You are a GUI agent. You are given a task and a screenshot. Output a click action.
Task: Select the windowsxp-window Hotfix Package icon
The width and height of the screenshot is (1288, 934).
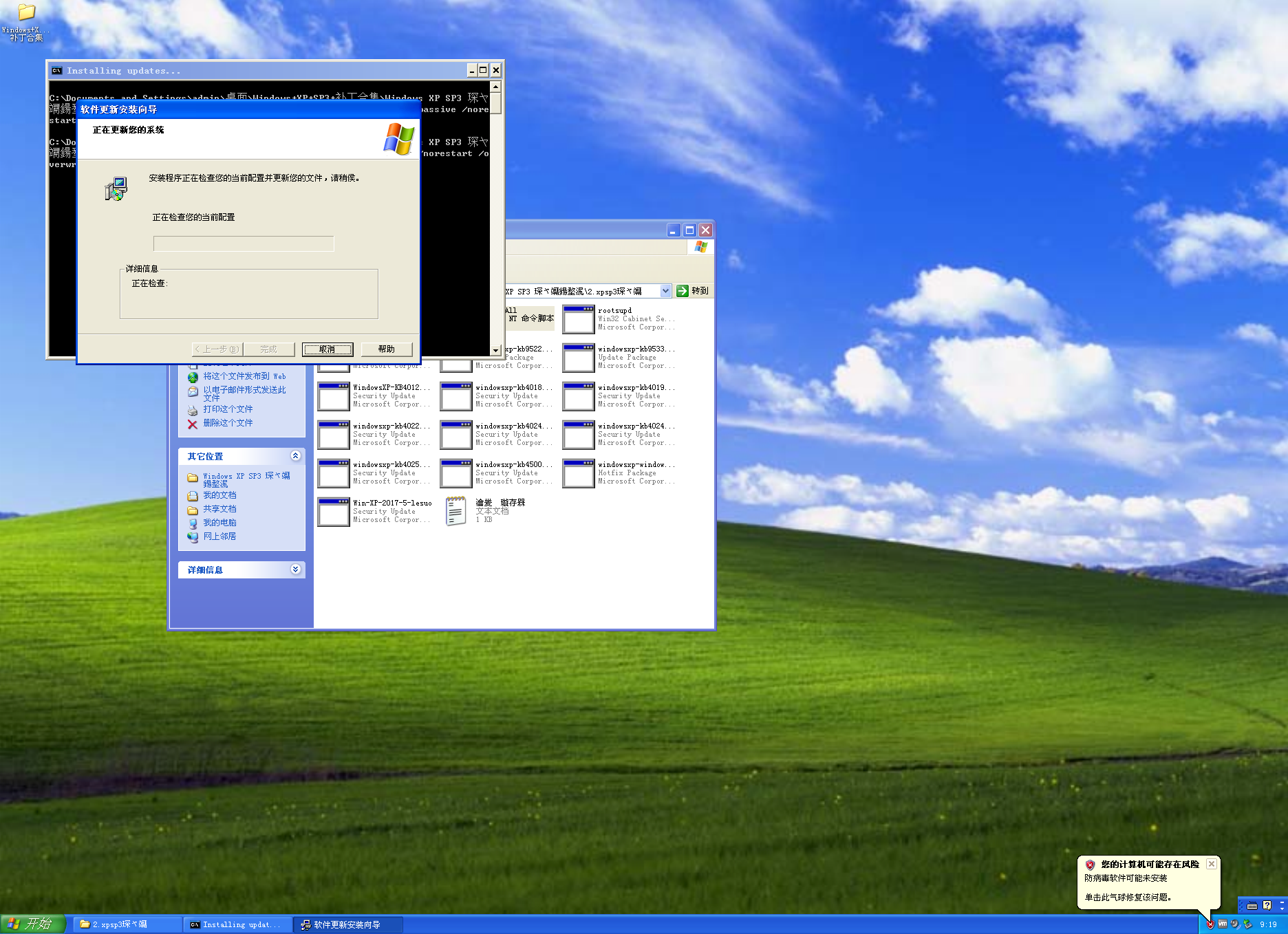(x=579, y=473)
